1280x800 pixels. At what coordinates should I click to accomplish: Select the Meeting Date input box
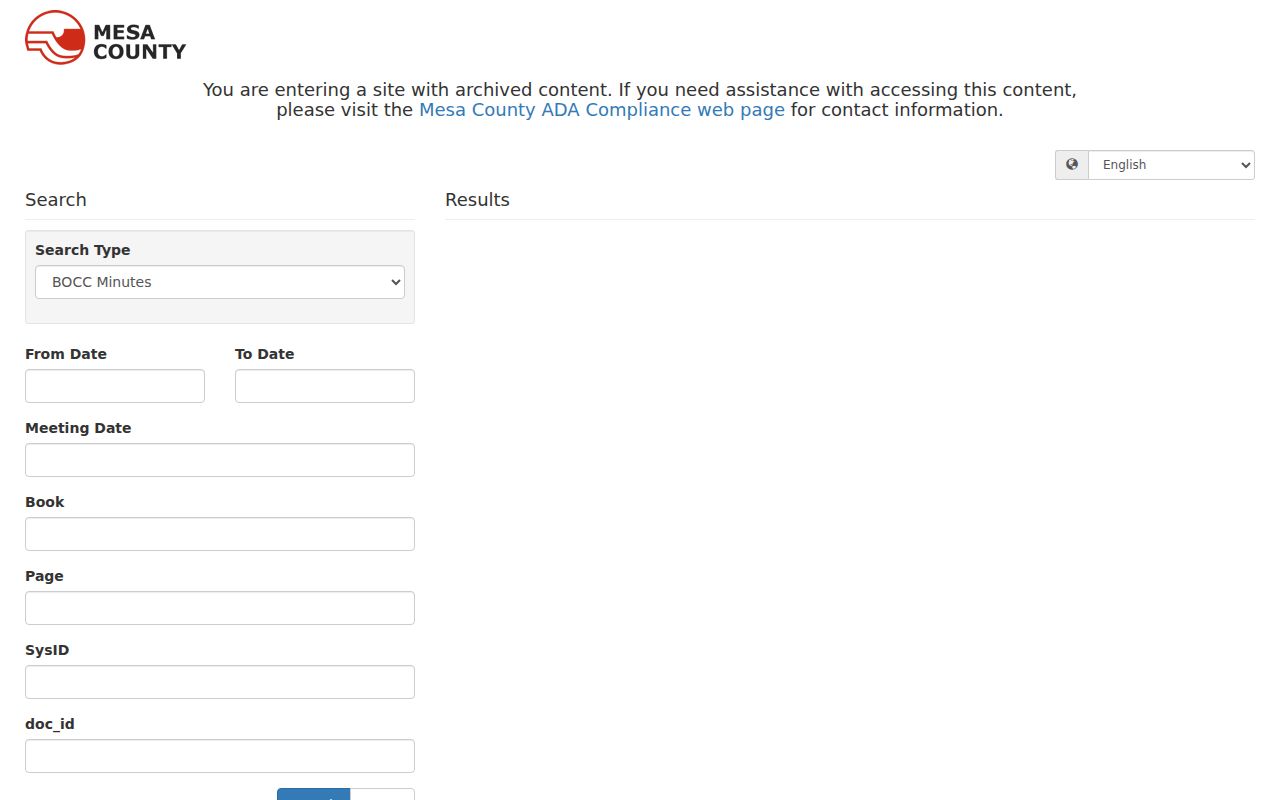tap(220, 460)
